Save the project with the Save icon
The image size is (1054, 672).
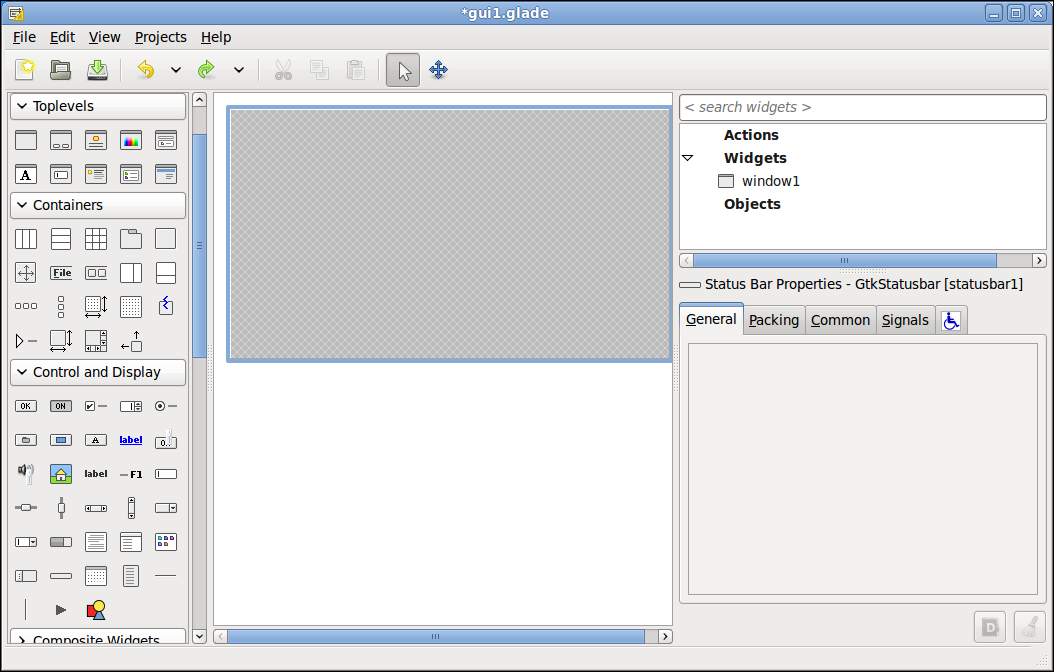click(x=97, y=70)
